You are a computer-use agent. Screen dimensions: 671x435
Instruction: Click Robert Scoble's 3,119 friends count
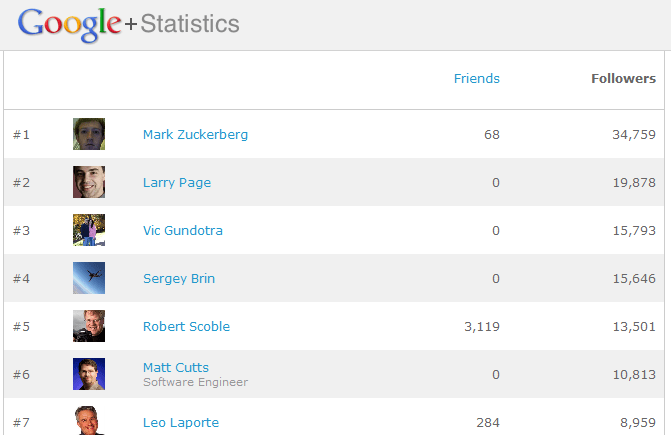[x=482, y=326]
